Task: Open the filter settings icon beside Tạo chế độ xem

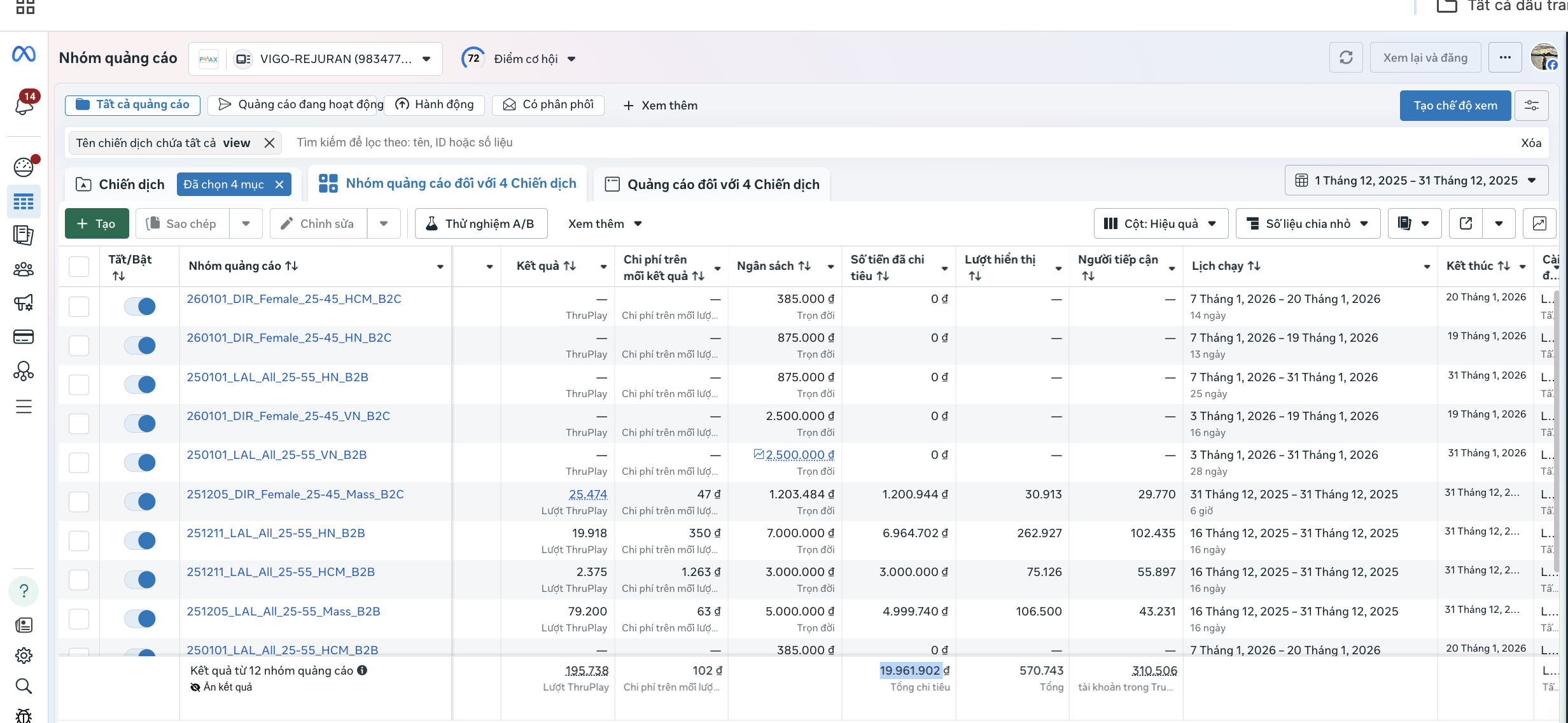Action: 1531,106
